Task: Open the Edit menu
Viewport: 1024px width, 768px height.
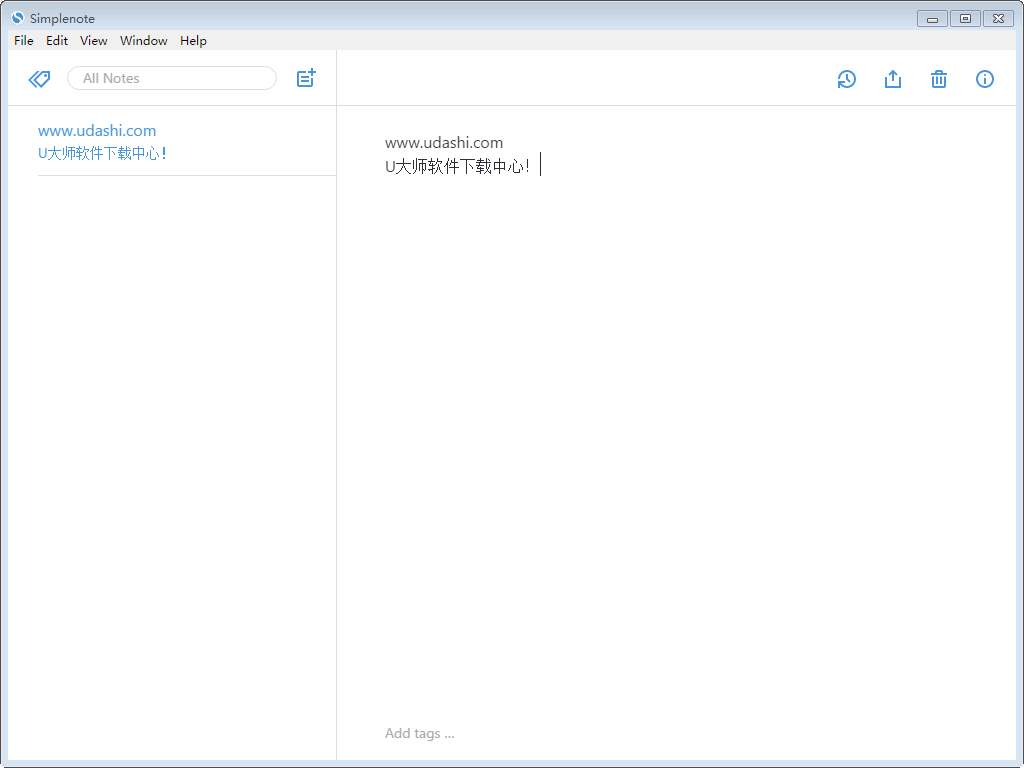Action: 57,40
